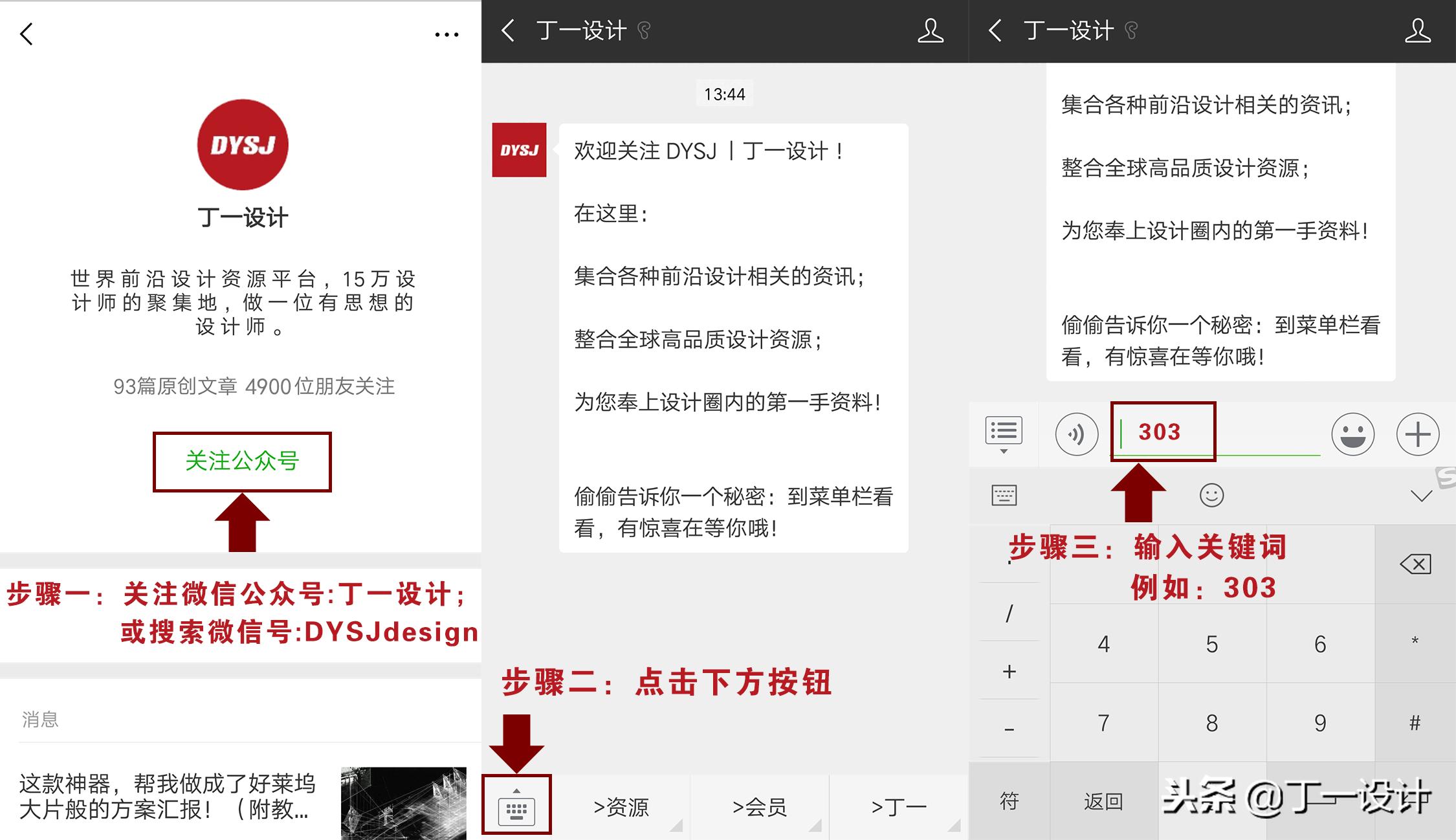The image size is (1456, 840).
Task: Click the DYSJ avatar beside the welcome message
Action: point(519,150)
